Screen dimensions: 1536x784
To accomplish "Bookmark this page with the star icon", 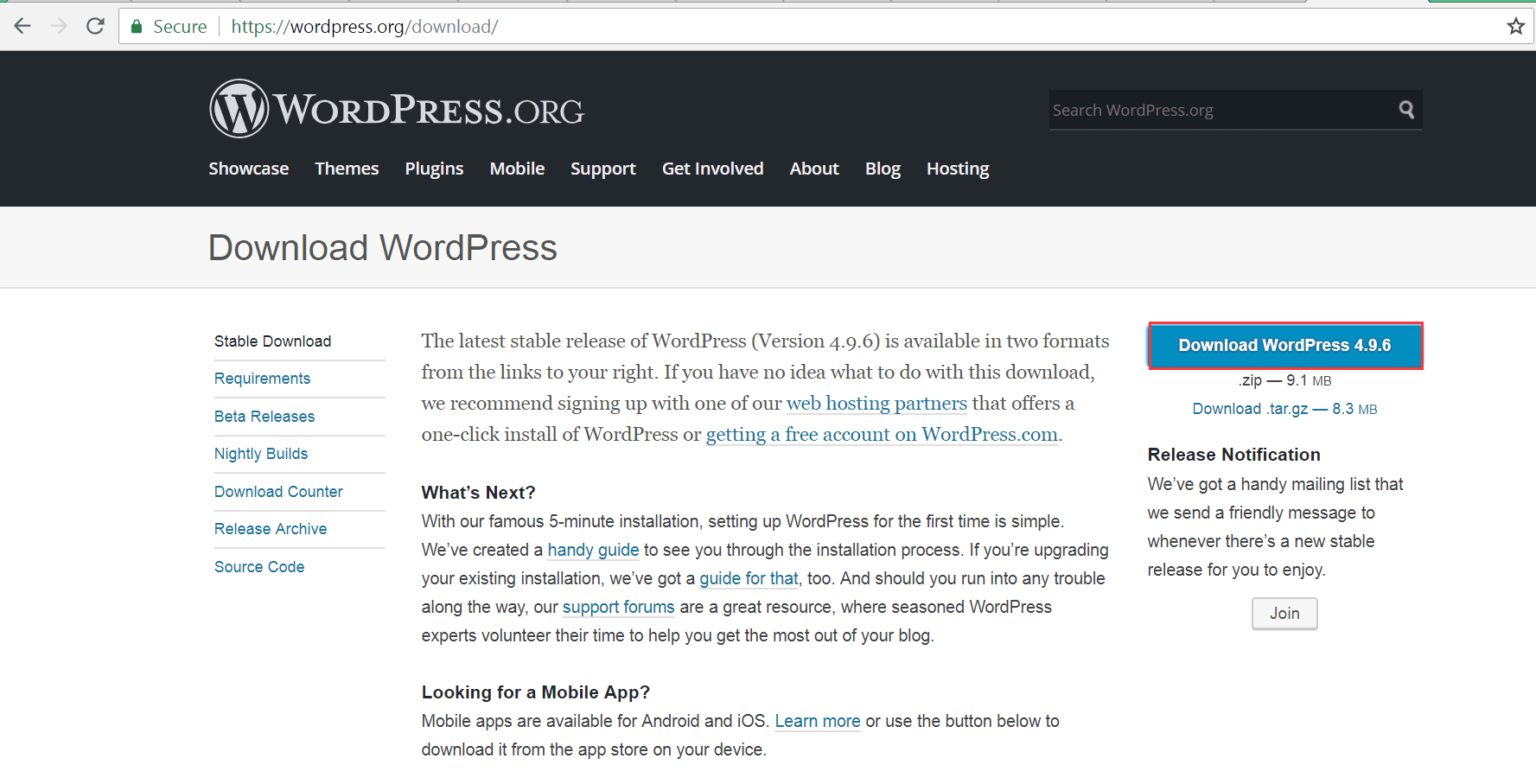I will (x=1515, y=26).
